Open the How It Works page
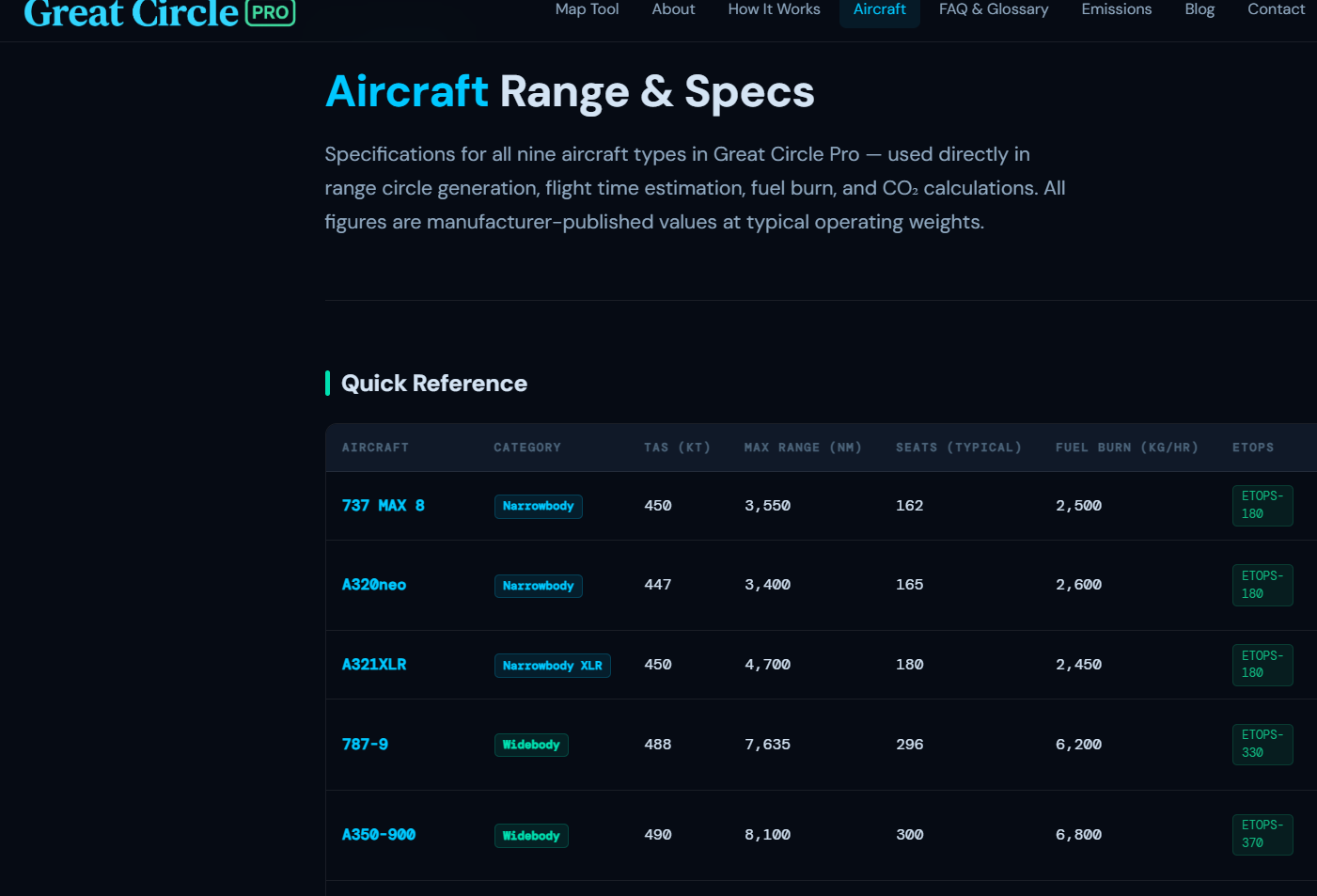The width and height of the screenshot is (1317, 896). [774, 9]
